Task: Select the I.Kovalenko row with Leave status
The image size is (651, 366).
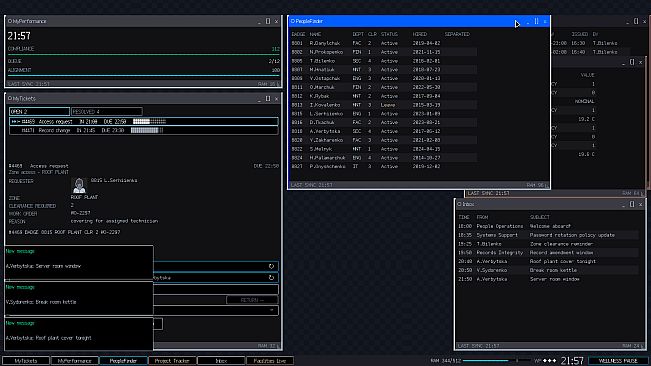Action: 383,105
